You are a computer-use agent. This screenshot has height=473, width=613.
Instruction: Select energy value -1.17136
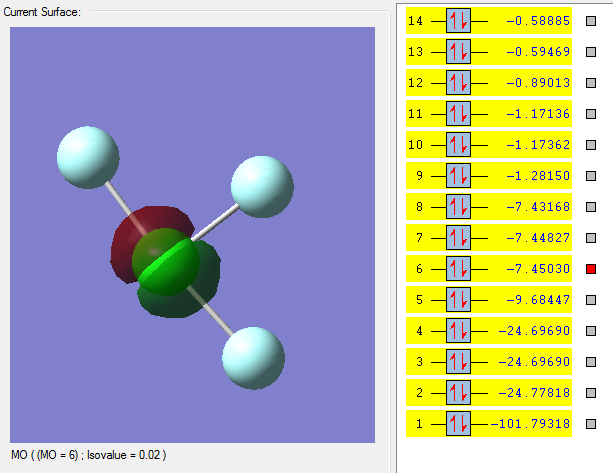tap(538, 113)
